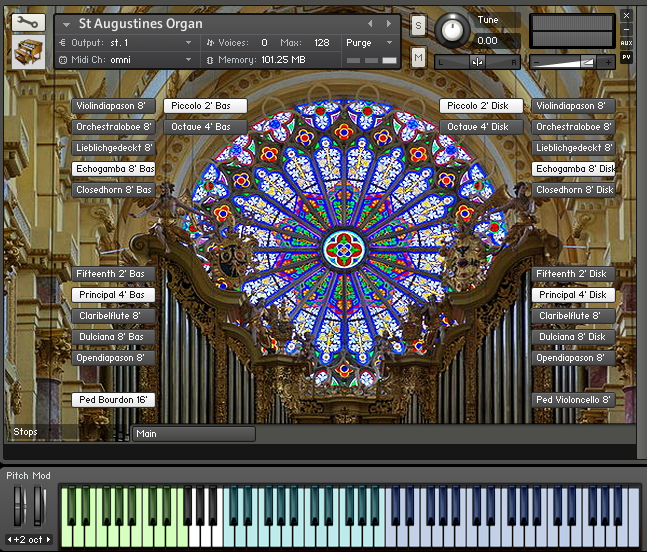Image resolution: width=647 pixels, height=552 pixels.
Task: Toggle right Lieblichgedeckt 8' stop
Action: click(573, 148)
